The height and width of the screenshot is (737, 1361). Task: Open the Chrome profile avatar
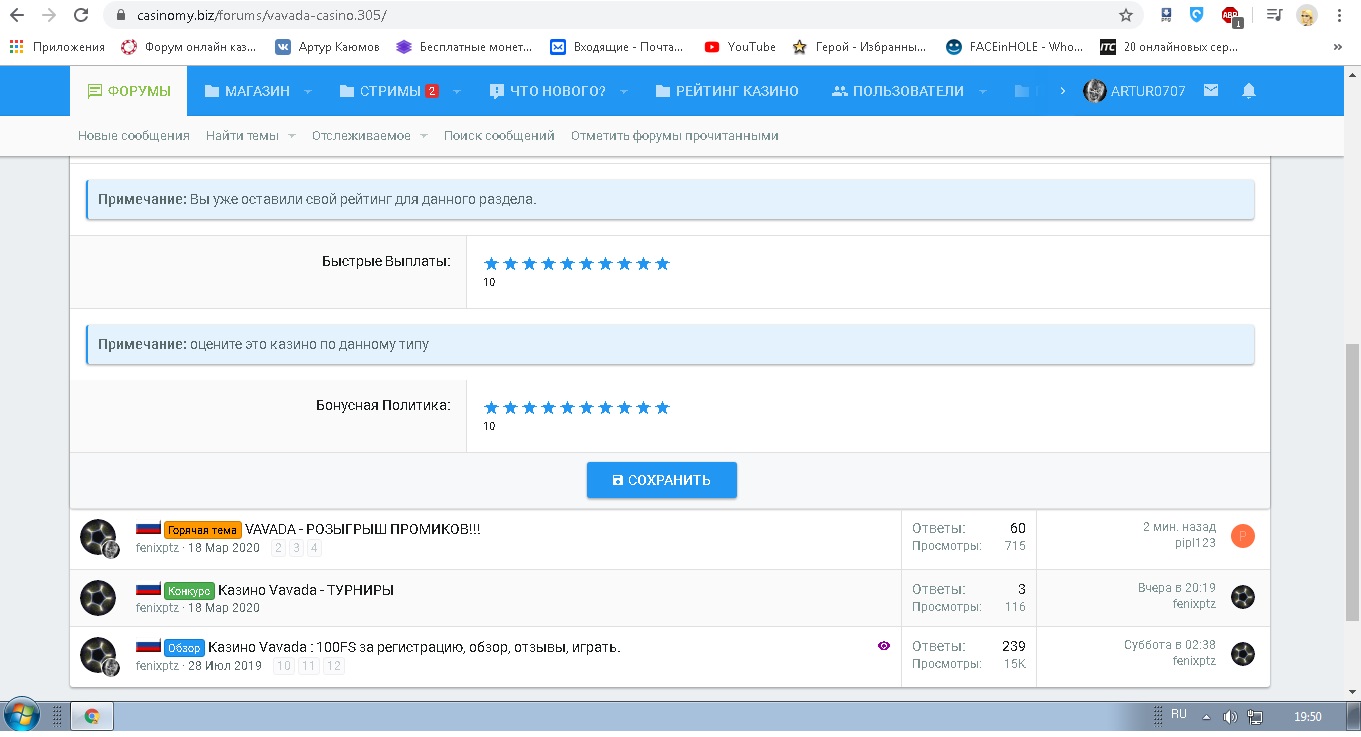coord(1306,15)
